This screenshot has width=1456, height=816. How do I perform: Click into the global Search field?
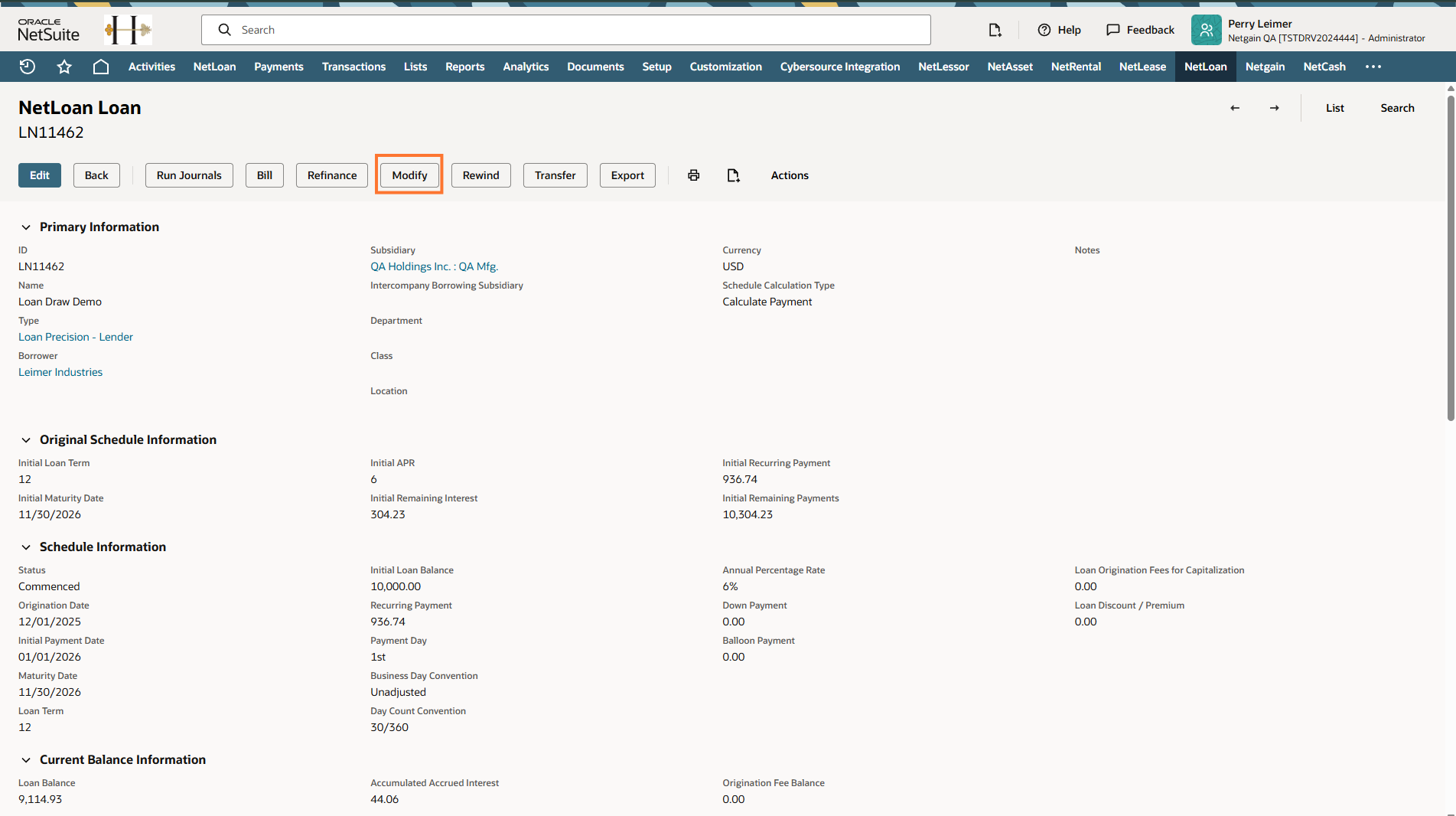tap(566, 30)
